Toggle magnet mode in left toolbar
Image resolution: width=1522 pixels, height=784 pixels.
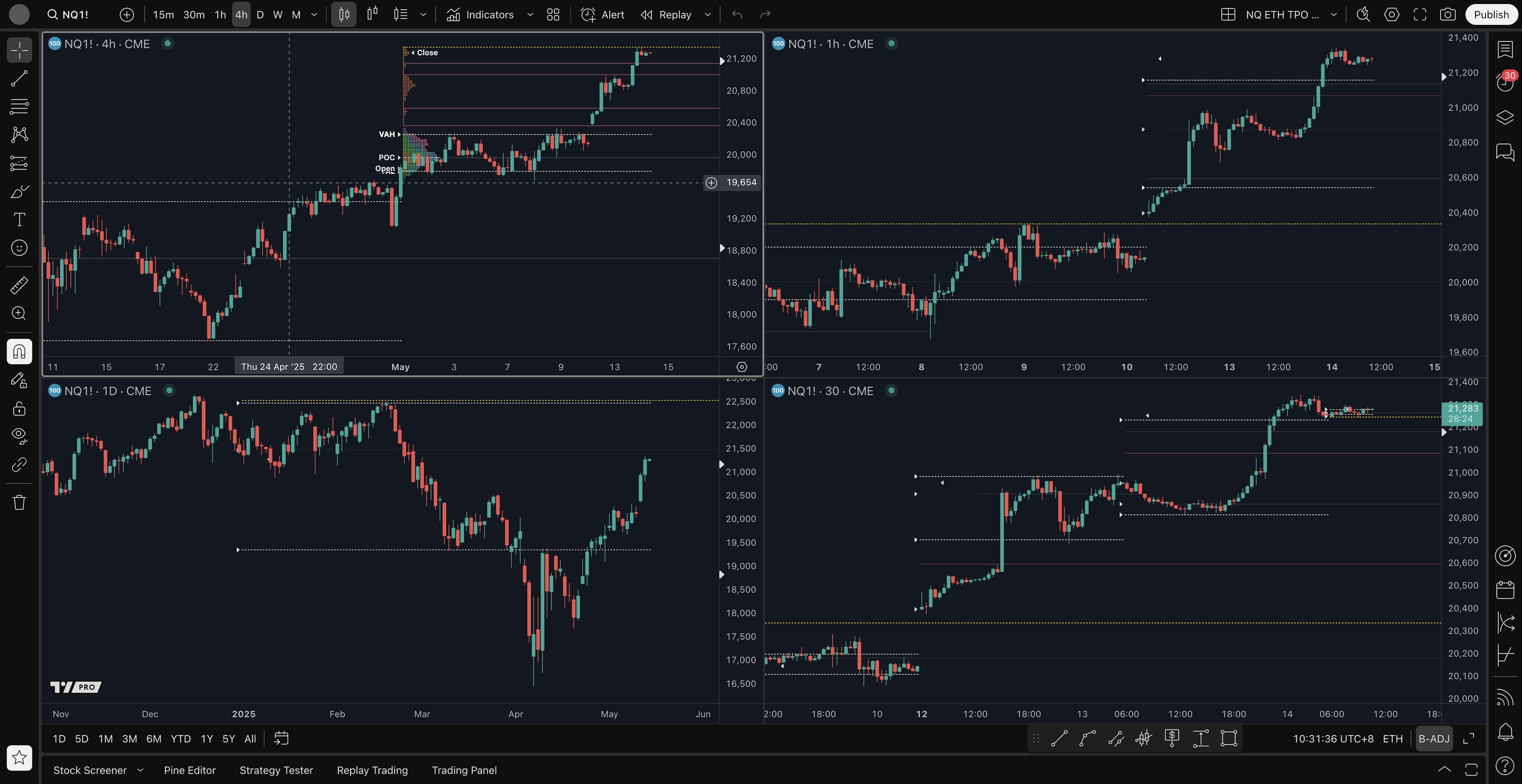tap(19, 352)
